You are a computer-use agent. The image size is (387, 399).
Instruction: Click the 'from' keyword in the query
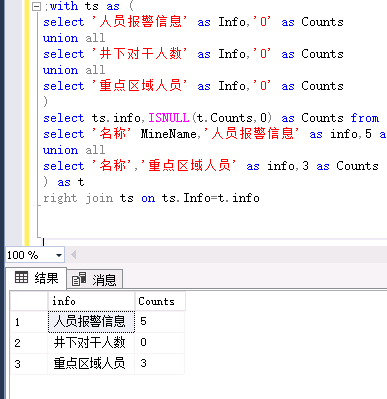coord(365,118)
